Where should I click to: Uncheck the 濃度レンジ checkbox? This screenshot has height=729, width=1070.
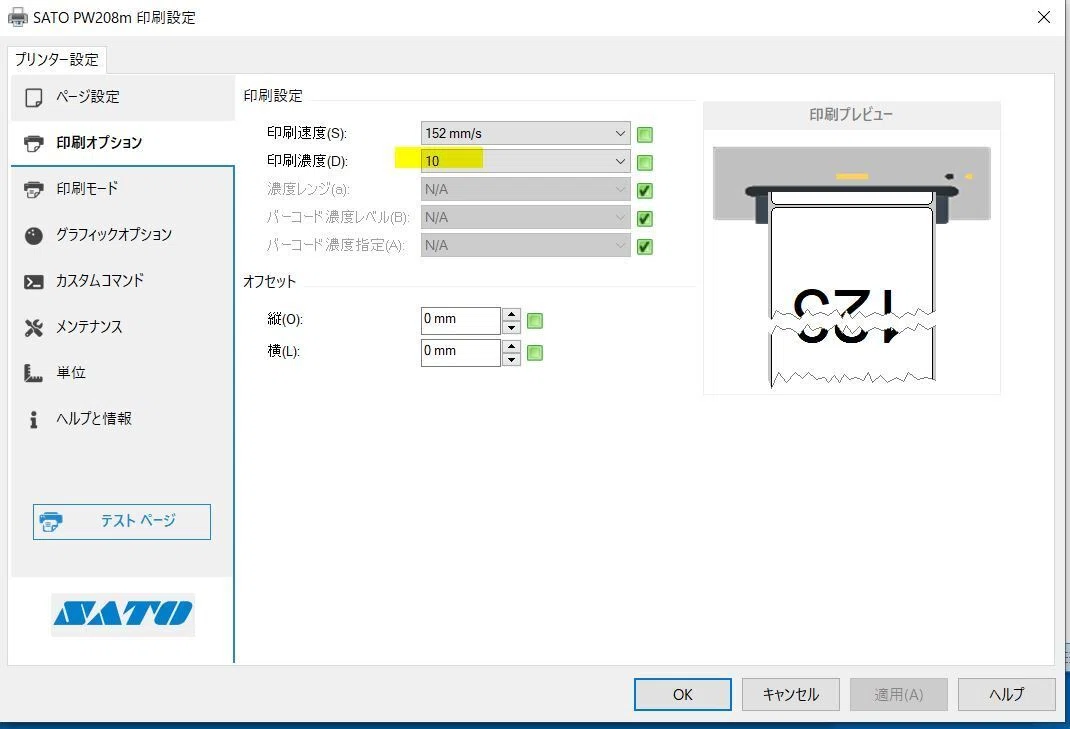click(644, 190)
